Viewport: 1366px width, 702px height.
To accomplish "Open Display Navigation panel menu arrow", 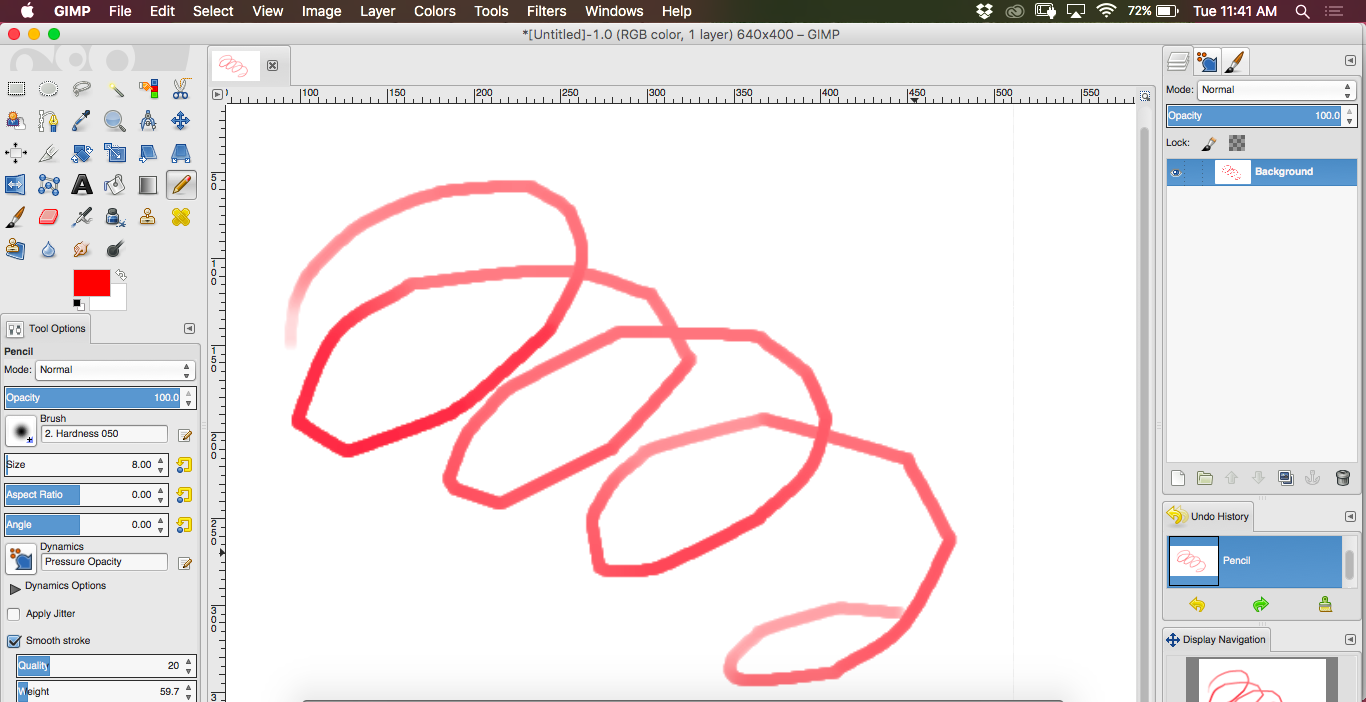I will [x=1350, y=639].
